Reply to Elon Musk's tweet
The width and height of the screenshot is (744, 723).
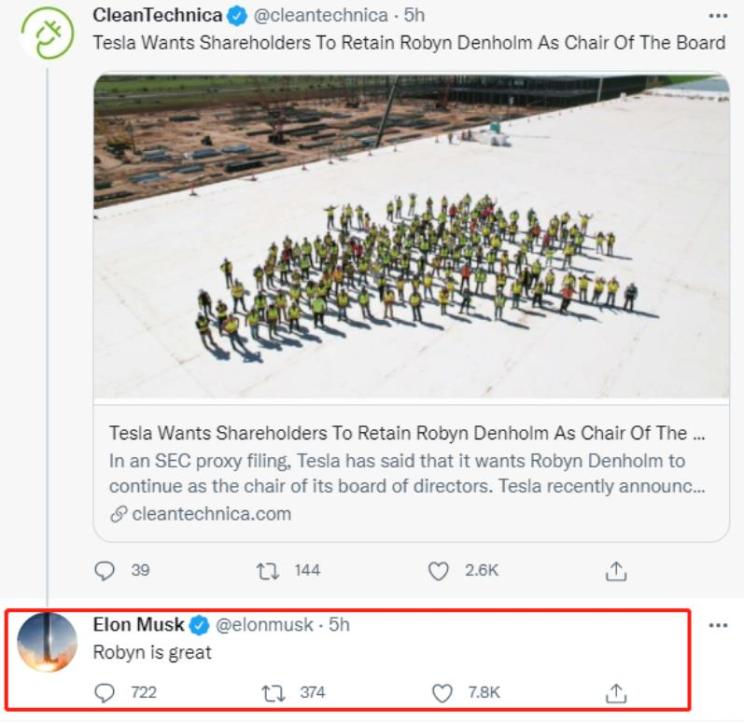click(x=105, y=692)
